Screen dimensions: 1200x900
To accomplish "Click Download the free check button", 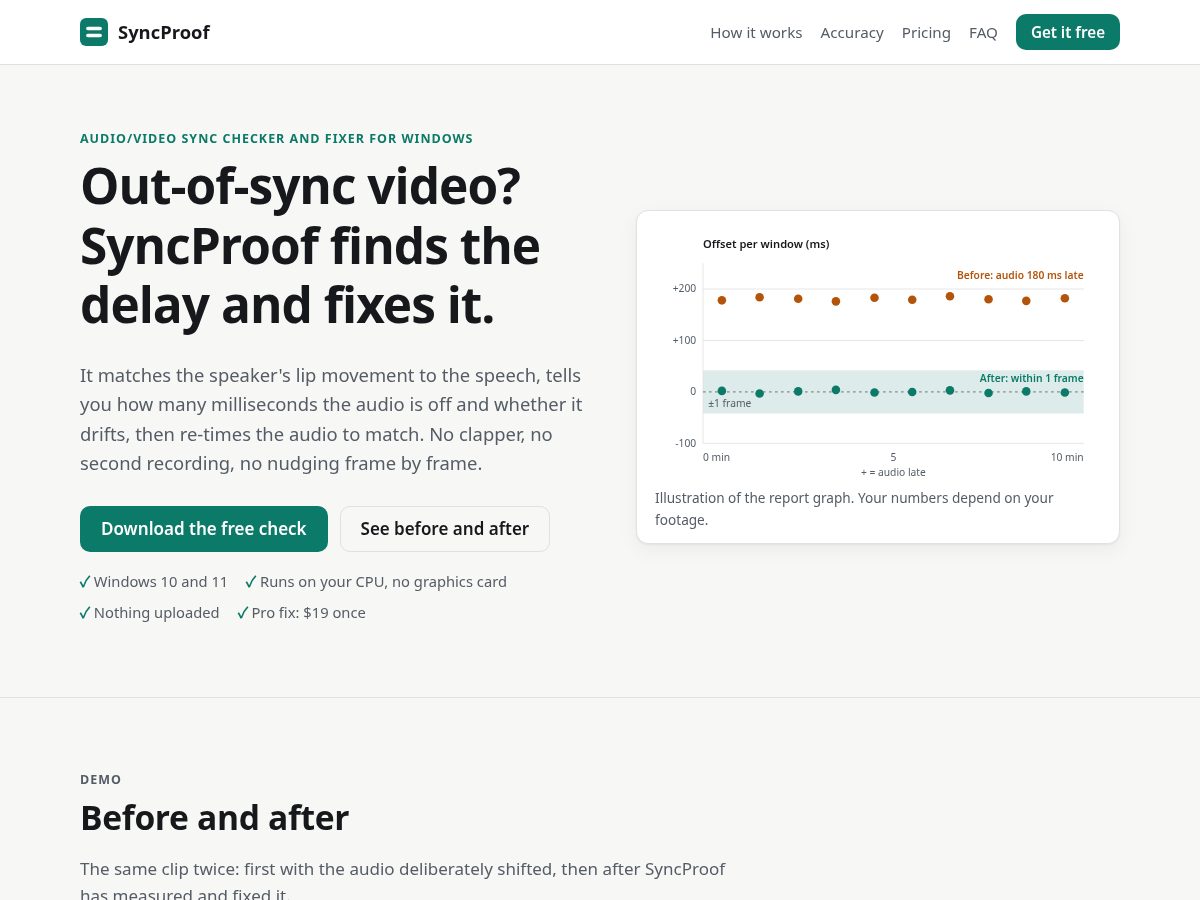I will (204, 529).
